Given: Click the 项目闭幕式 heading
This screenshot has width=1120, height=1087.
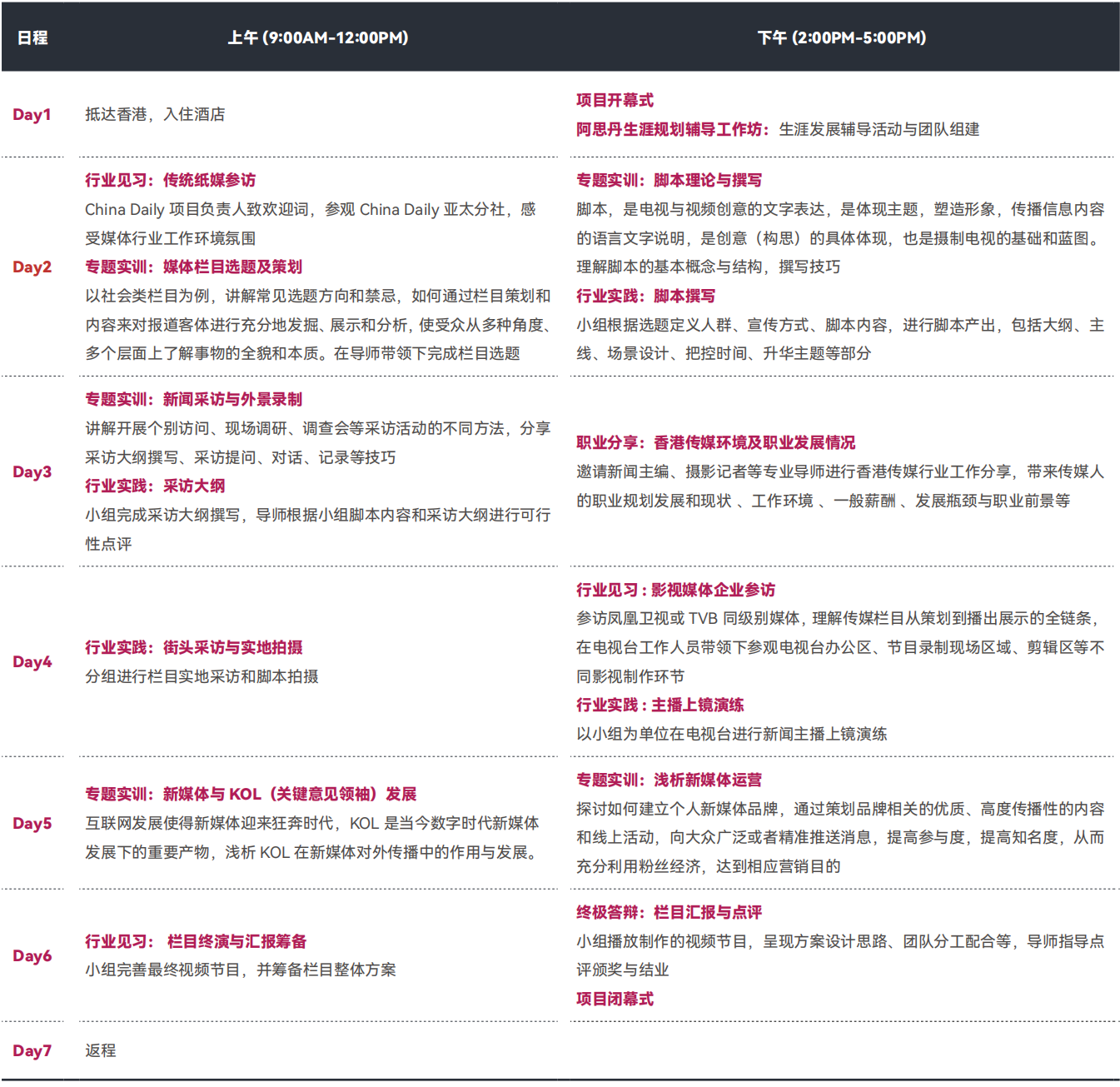Looking at the screenshot, I should [615, 999].
